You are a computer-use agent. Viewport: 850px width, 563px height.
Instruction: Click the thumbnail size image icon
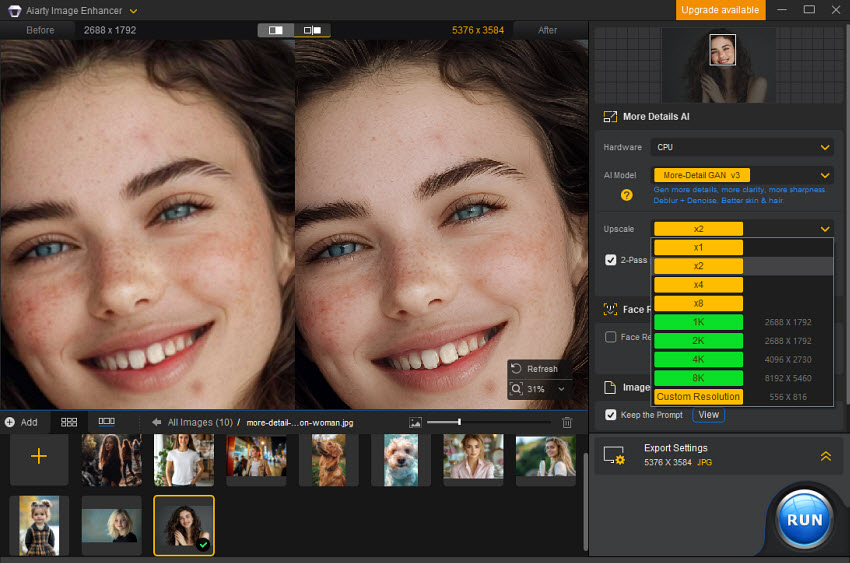415,422
